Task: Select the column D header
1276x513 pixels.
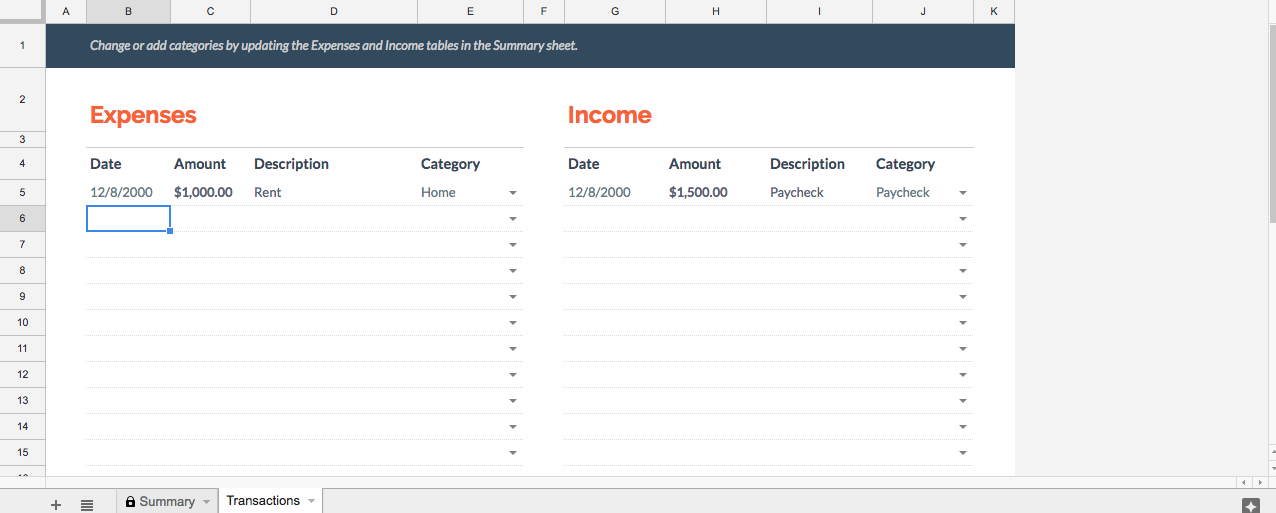Action: [x=333, y=11]
